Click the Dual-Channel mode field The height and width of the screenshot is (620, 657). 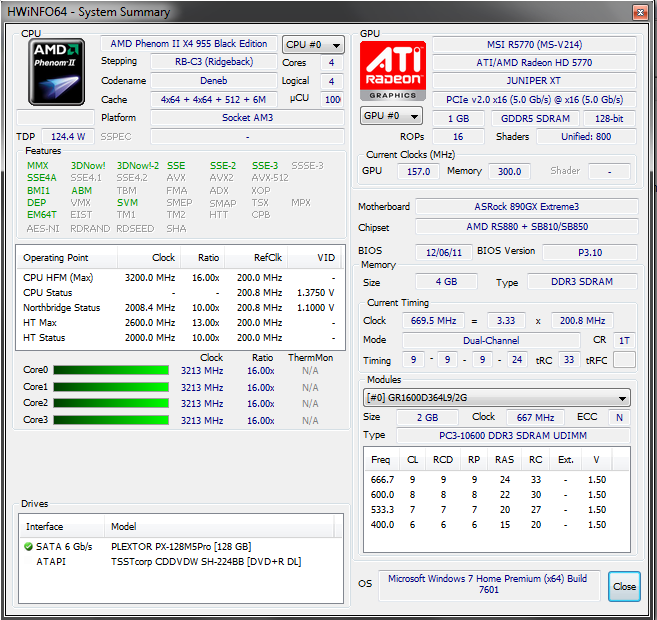coord(491,340)
